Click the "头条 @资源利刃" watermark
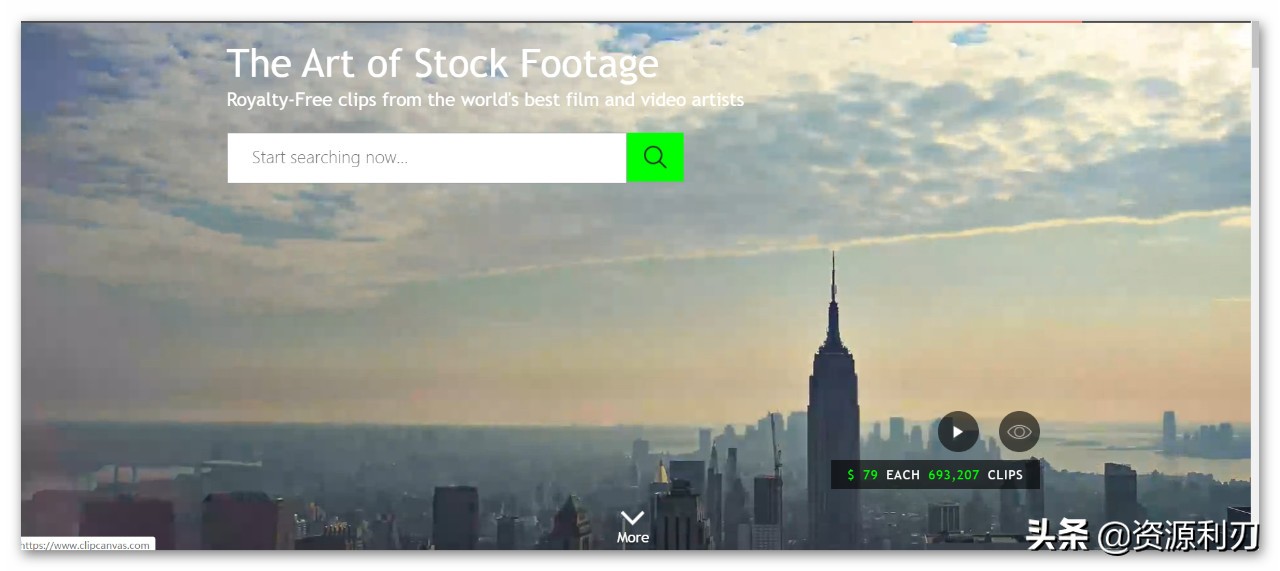The height and width of the screenshot is (571, 1280). (1142, 536)
